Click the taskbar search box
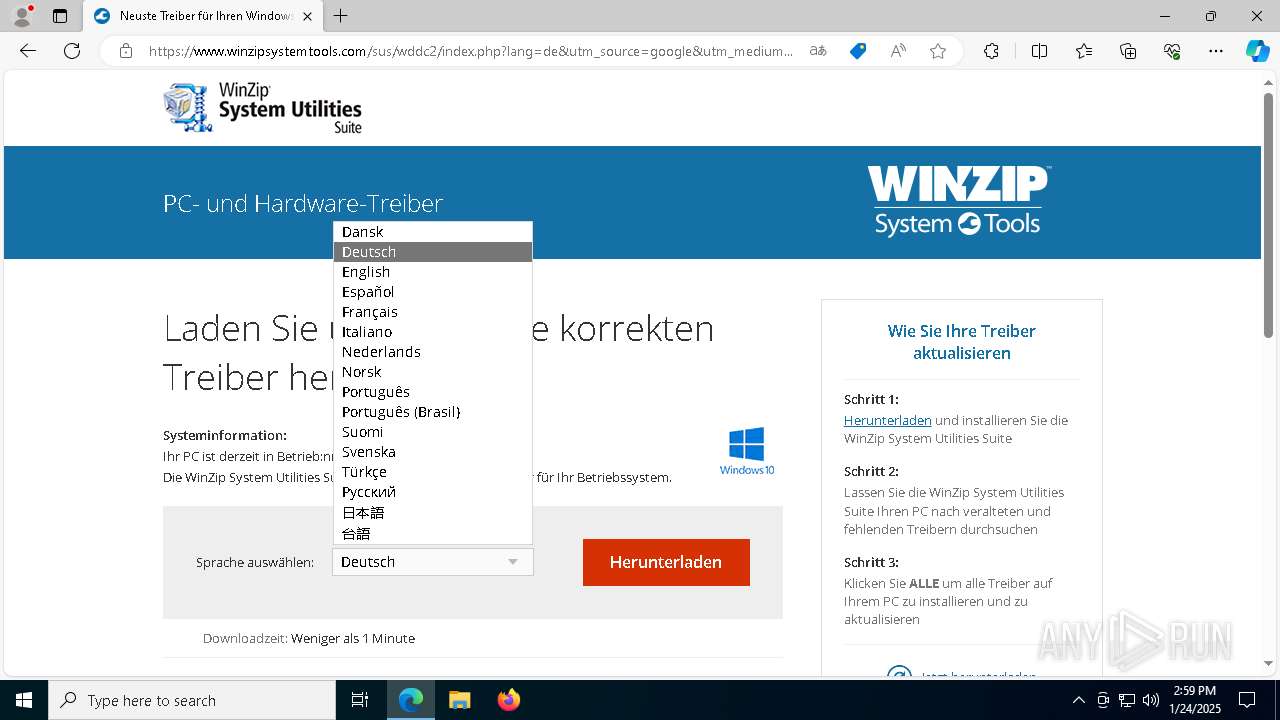 click(x=192, y=700)
